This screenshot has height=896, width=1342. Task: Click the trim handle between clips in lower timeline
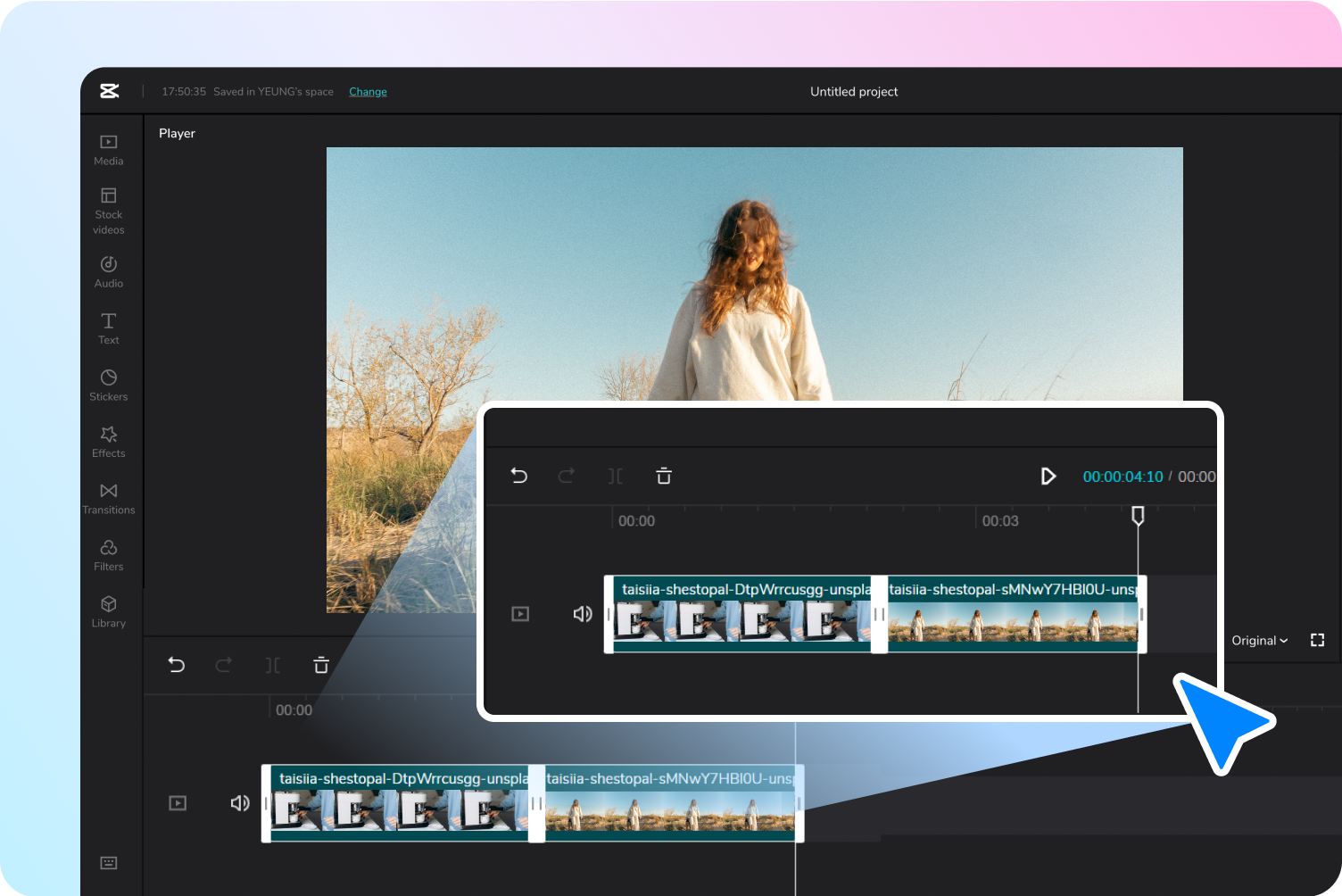(x=536, y=803)
